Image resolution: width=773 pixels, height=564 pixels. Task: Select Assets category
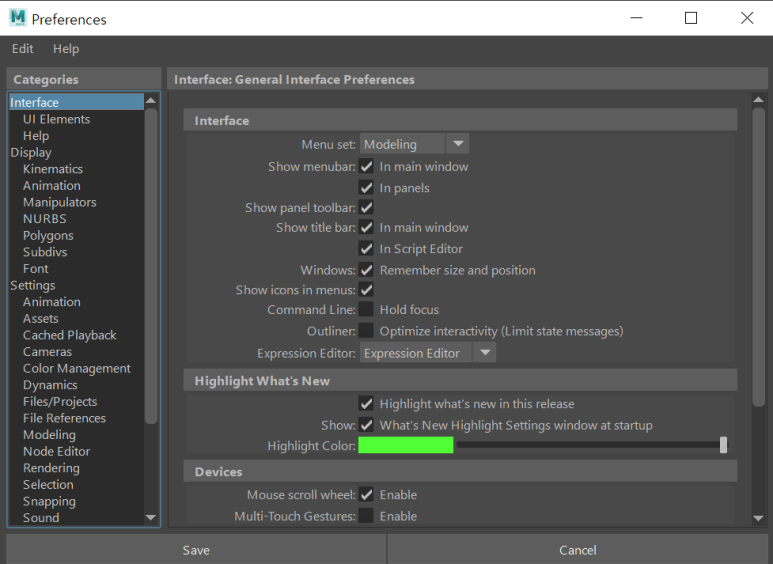point(40,318)
